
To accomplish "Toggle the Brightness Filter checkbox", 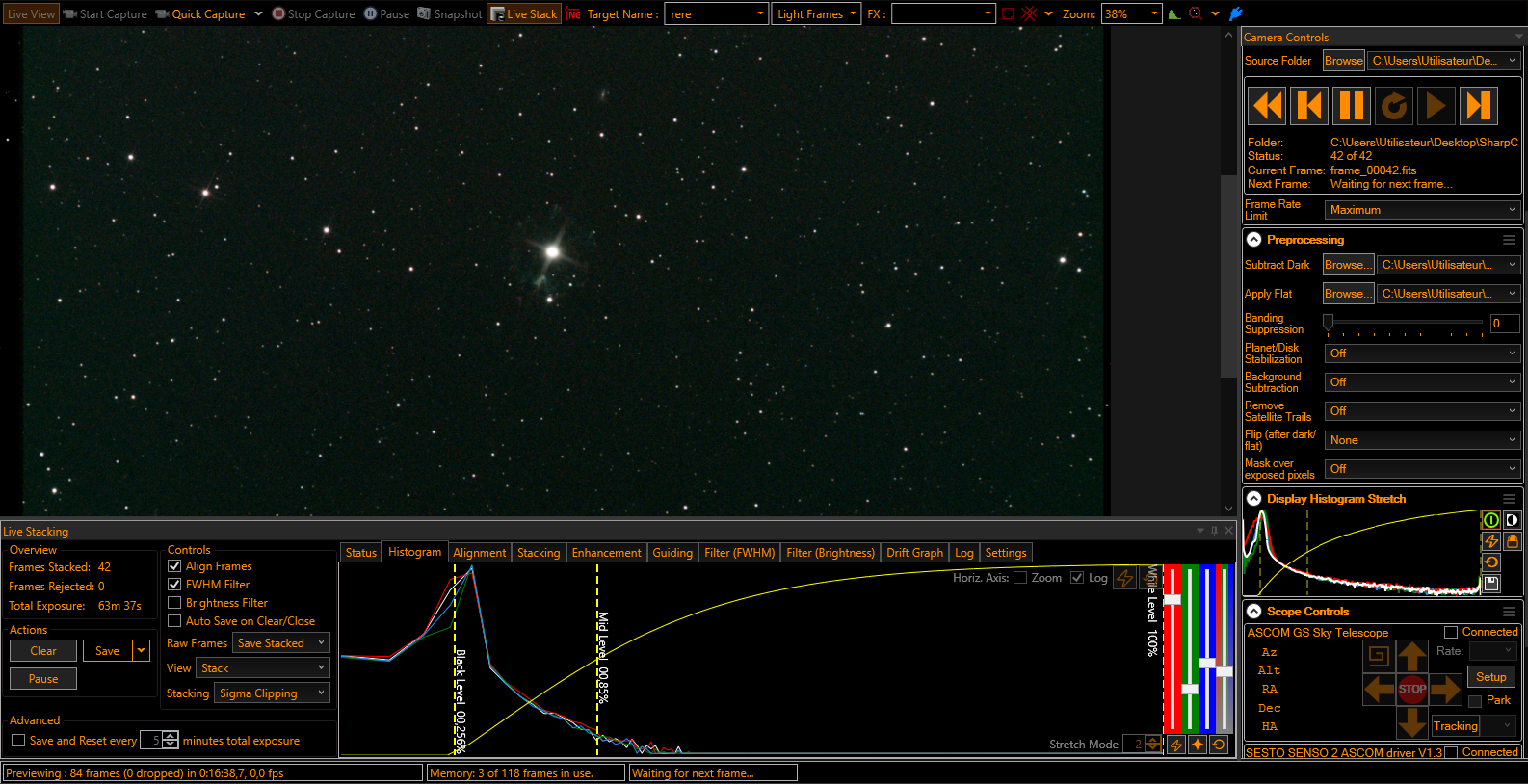I will (174, 603).
